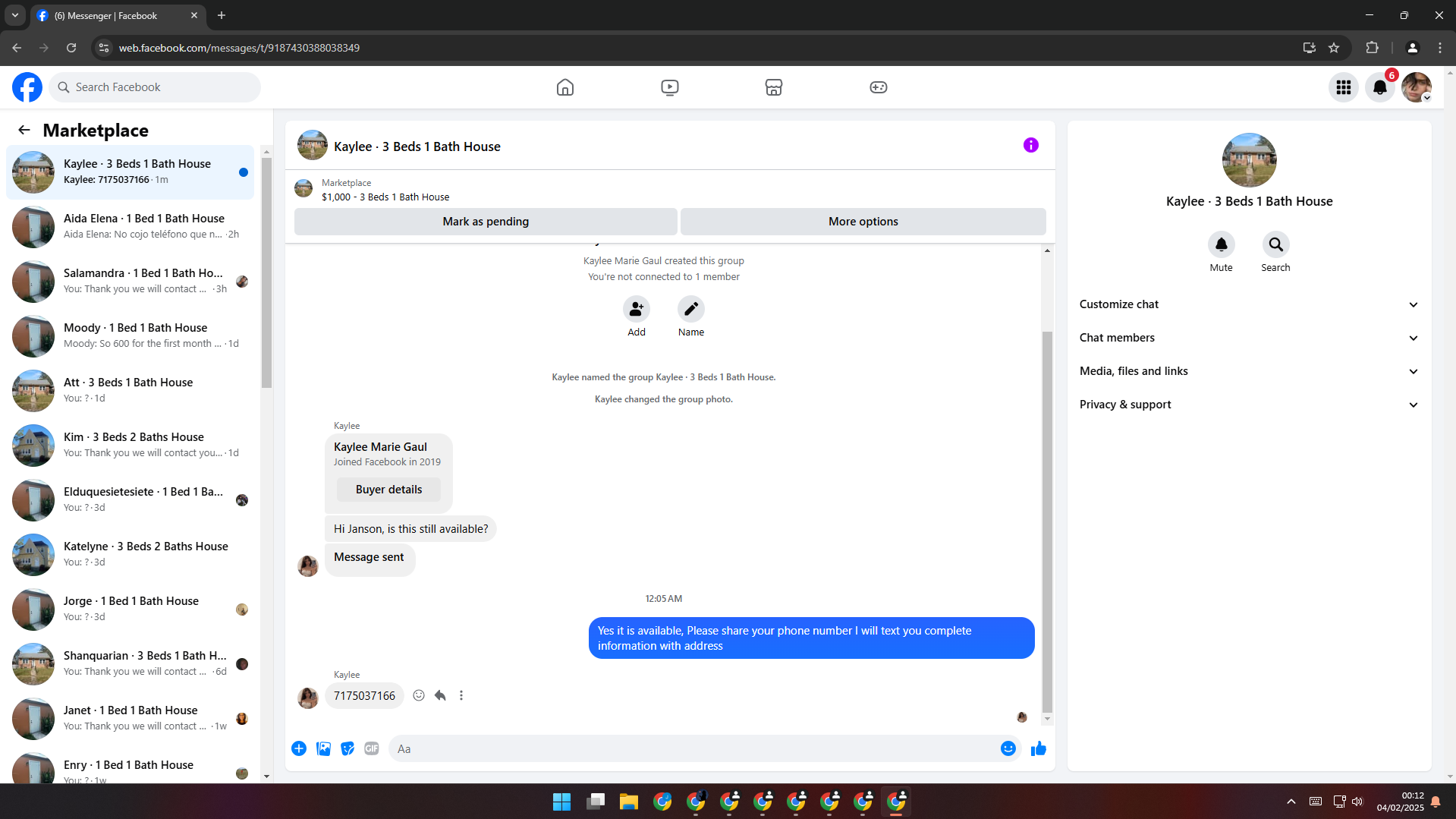This screenshot has width=1456, height=819.
Task: Click More options button
Action: 863,222
